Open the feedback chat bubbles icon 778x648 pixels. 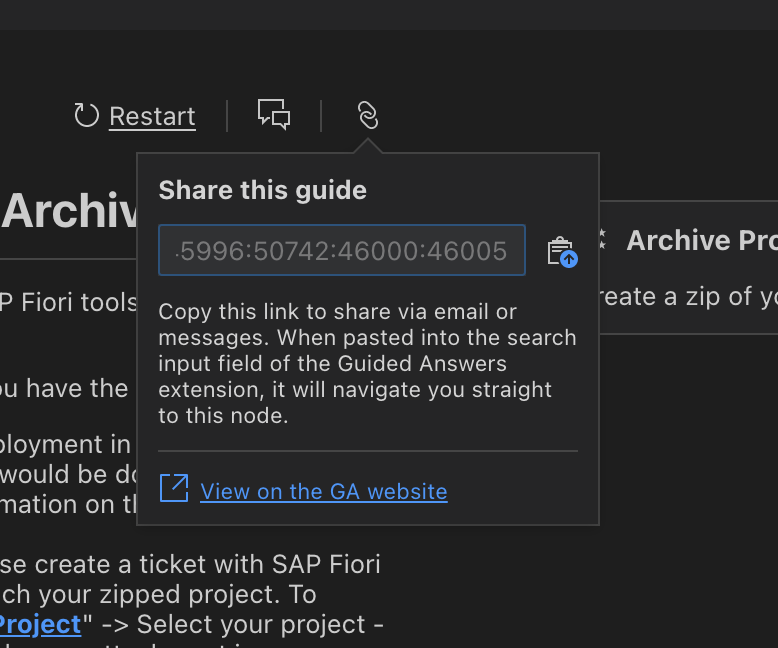pos(274,115)
